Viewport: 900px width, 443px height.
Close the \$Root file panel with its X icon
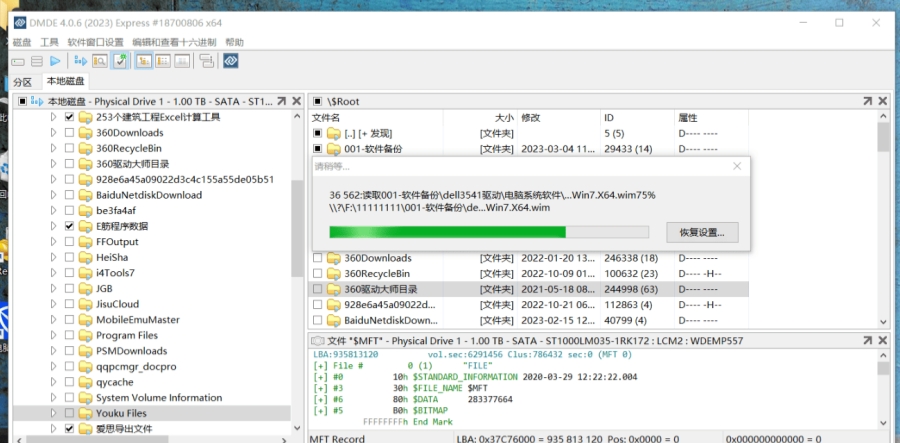pyautogui.click(x=883, y=101)
